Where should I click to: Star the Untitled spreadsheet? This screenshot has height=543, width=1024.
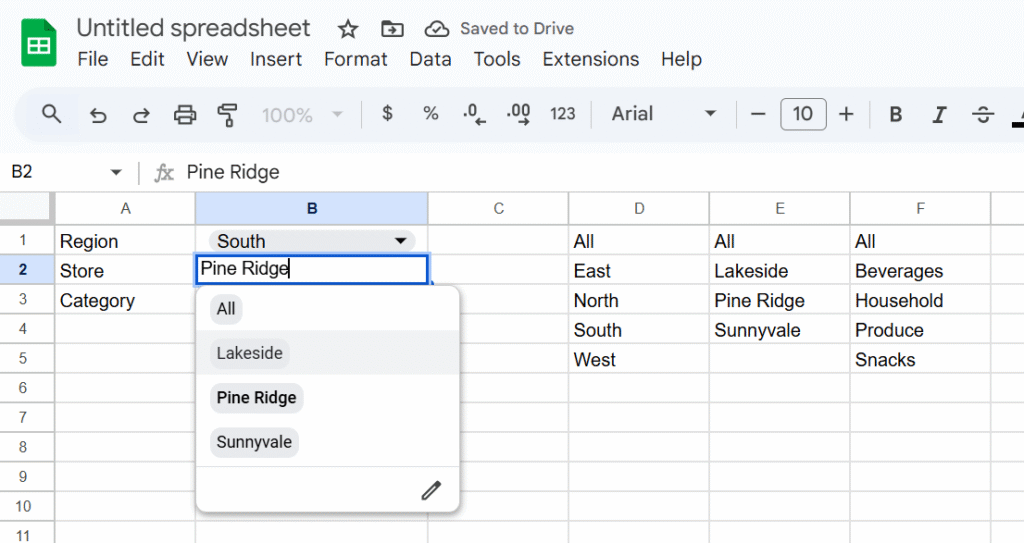point(347,29)
